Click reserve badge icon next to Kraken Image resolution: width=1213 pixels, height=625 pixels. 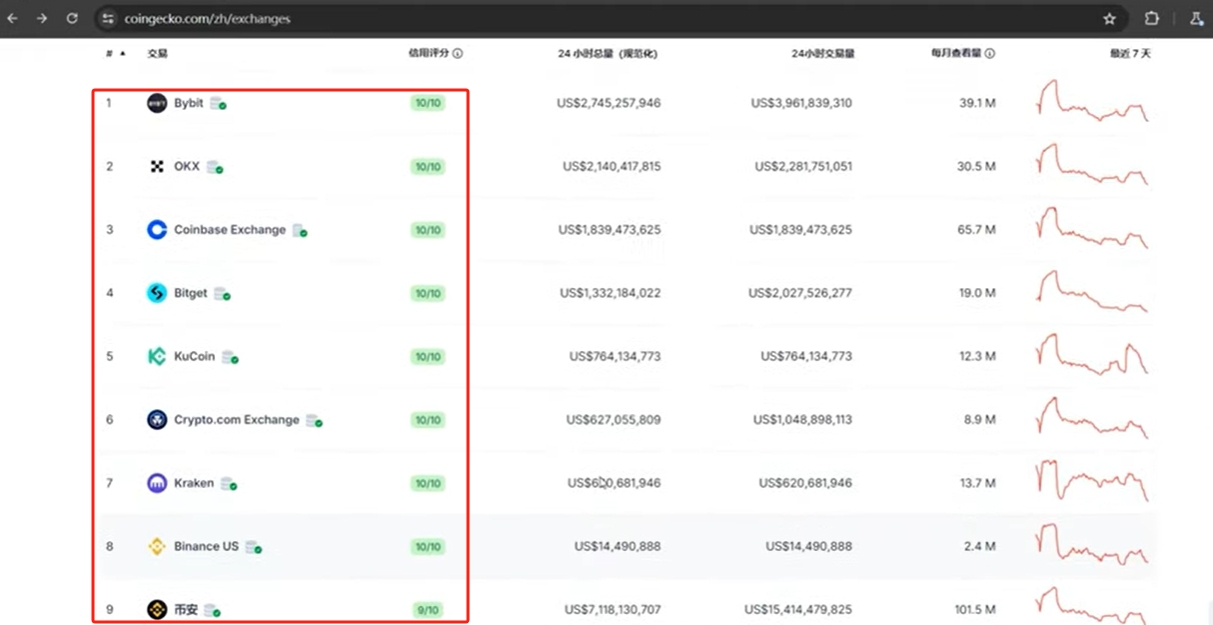click(x=228, y=484)
